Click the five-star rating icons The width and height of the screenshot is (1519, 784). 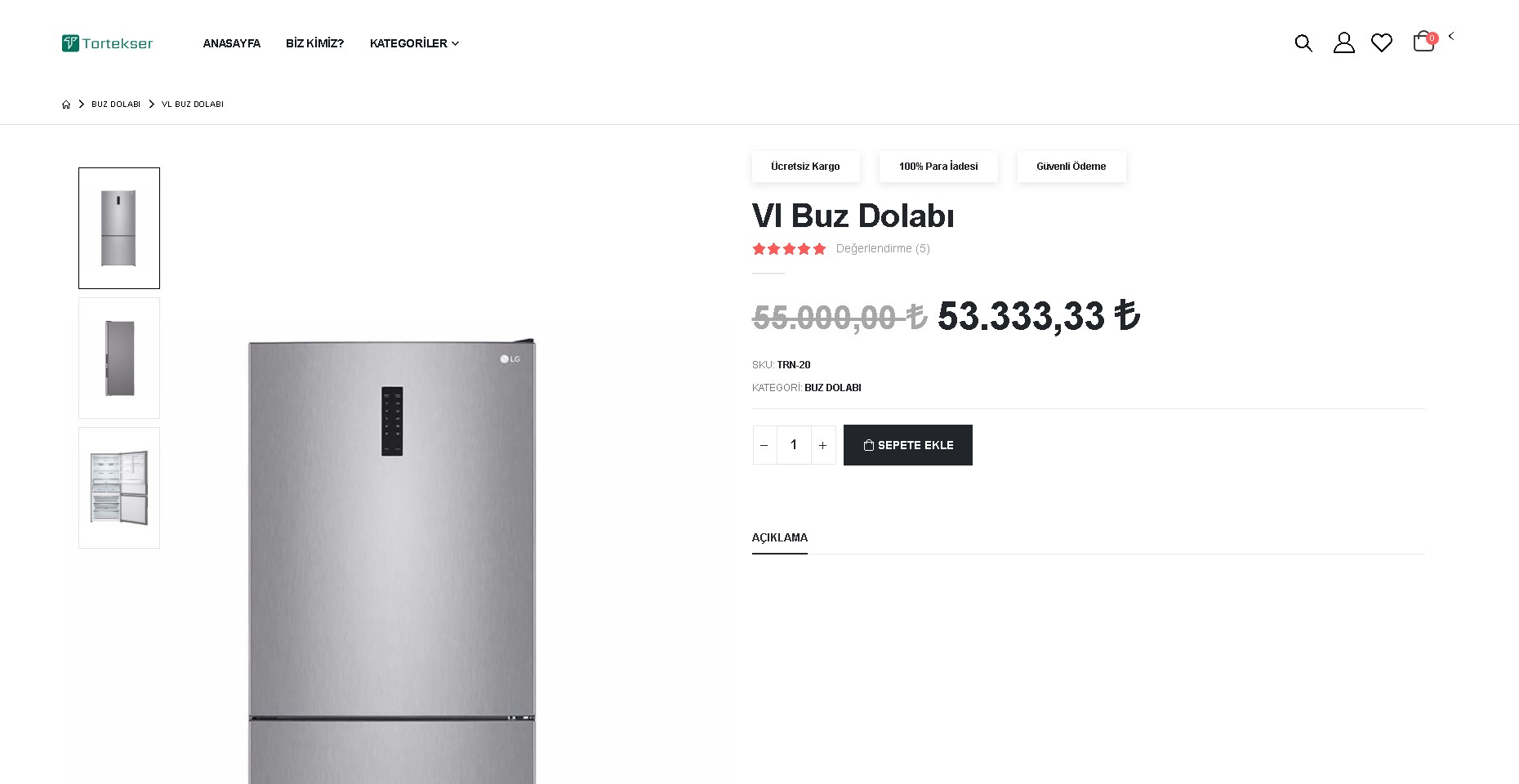tap(789, 249)
